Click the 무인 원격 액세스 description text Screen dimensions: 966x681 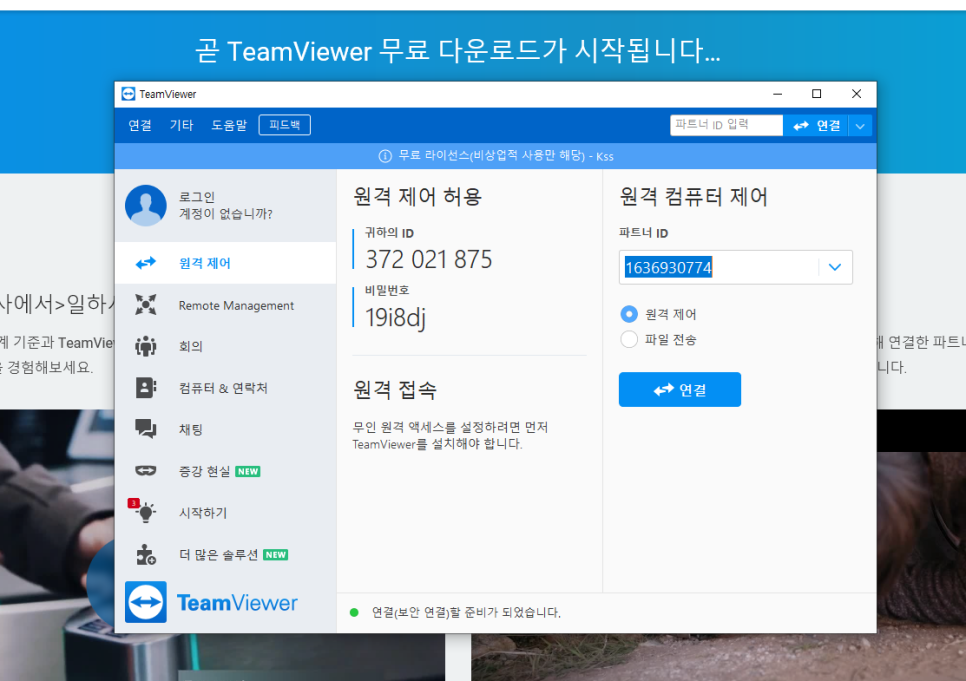coord(450,436)
